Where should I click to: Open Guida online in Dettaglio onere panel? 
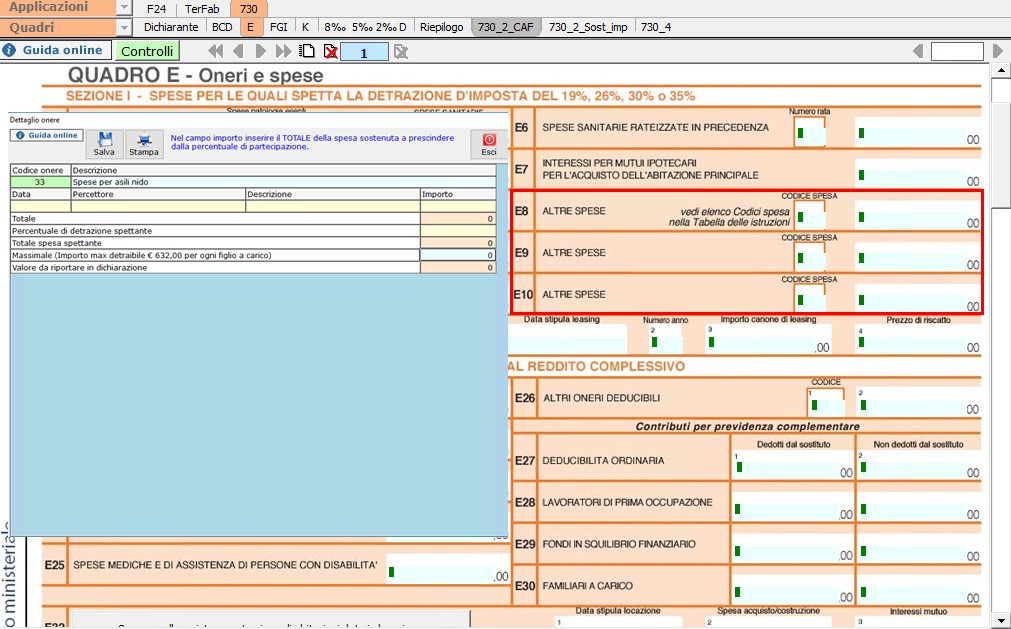[46, 135]
